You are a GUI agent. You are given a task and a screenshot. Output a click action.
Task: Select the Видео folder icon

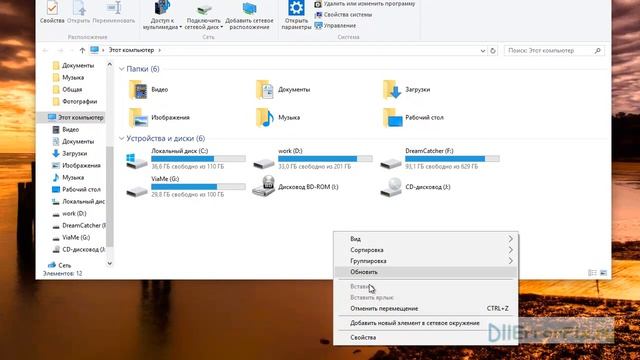pyautogui.click(x=138, y=89)
